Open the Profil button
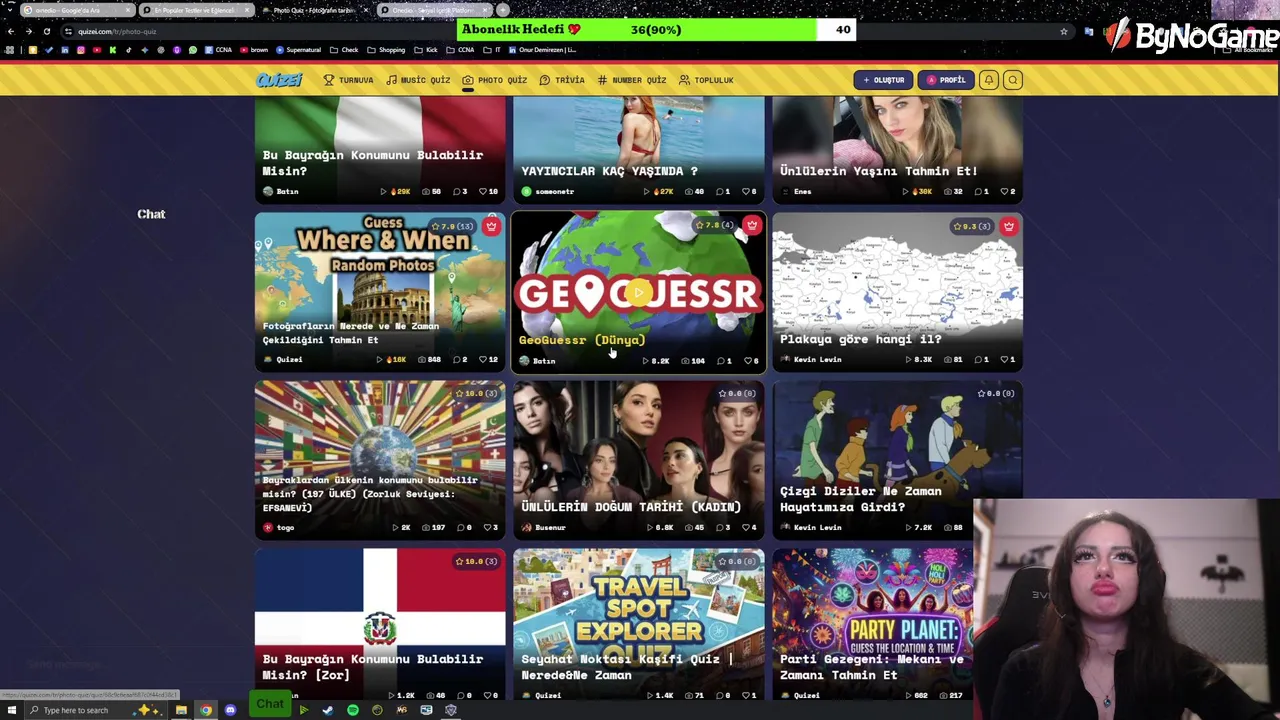 945,80
